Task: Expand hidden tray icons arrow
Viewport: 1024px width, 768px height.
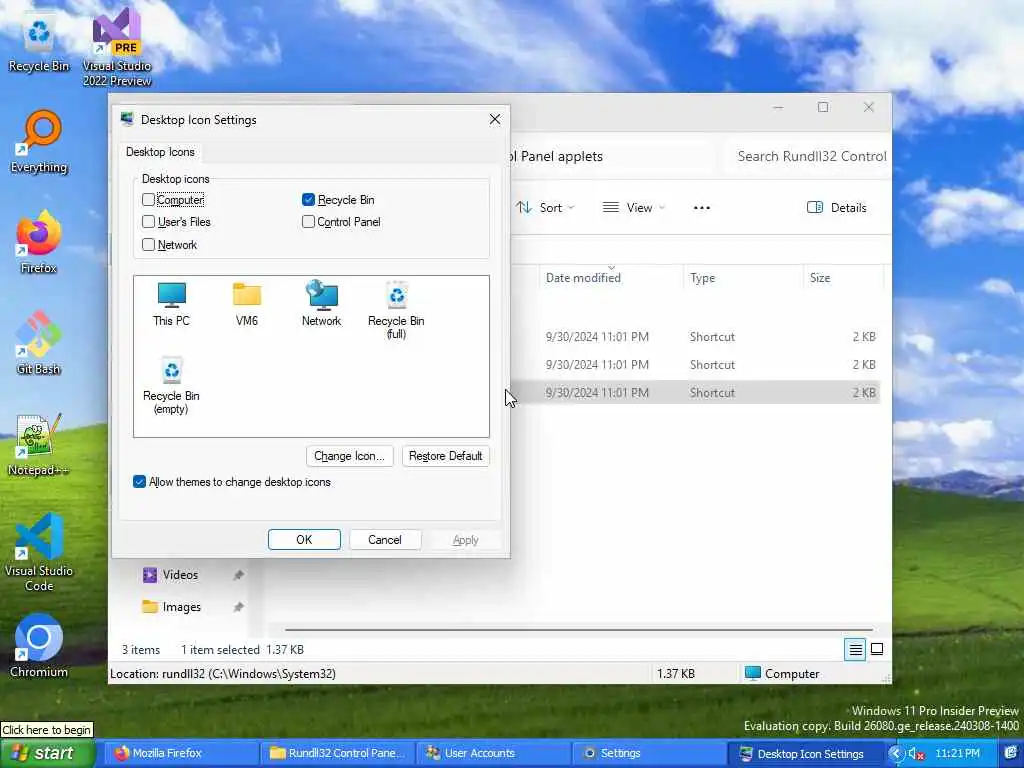Action: click(896, 754)
